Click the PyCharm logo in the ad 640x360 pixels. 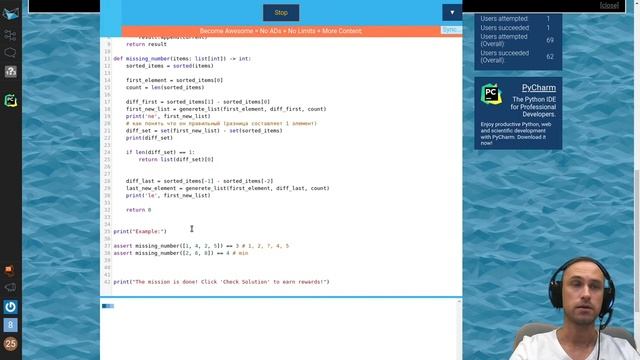pyautogui.click(x=491, y=94)
